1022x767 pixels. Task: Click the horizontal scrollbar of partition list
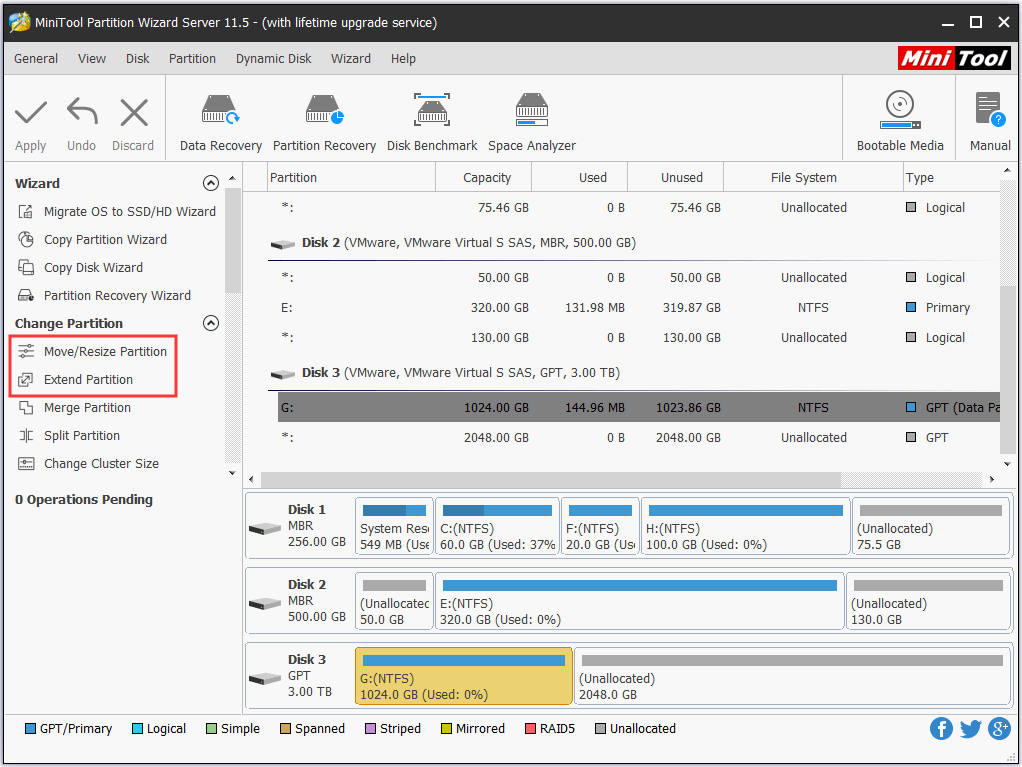point(551,480)
